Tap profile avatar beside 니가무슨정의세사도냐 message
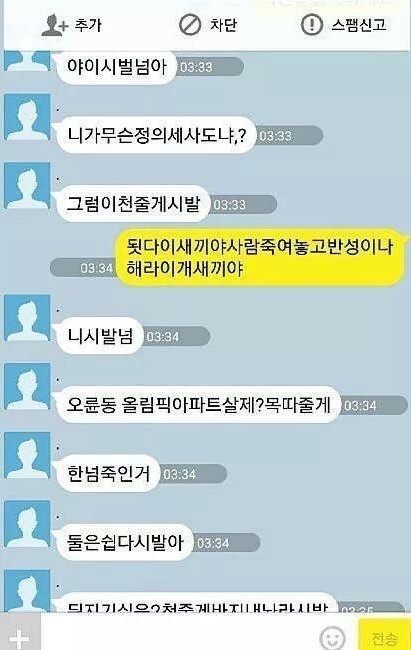This screenshot has height=650, width=411. pos(27,116)
